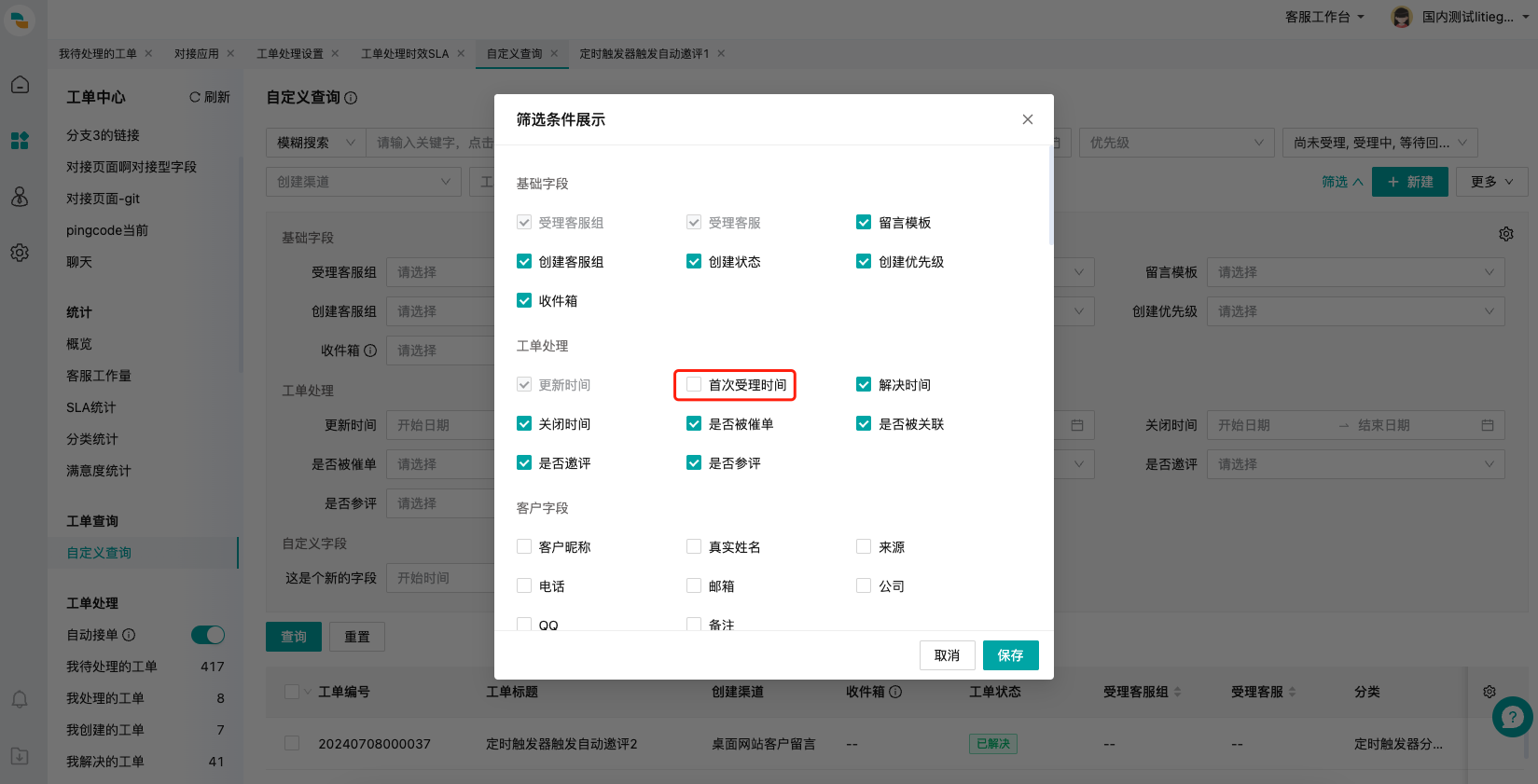Sort by 受理客服组 column arrows
The image size is (1538, 784).
click(1177, 692)
